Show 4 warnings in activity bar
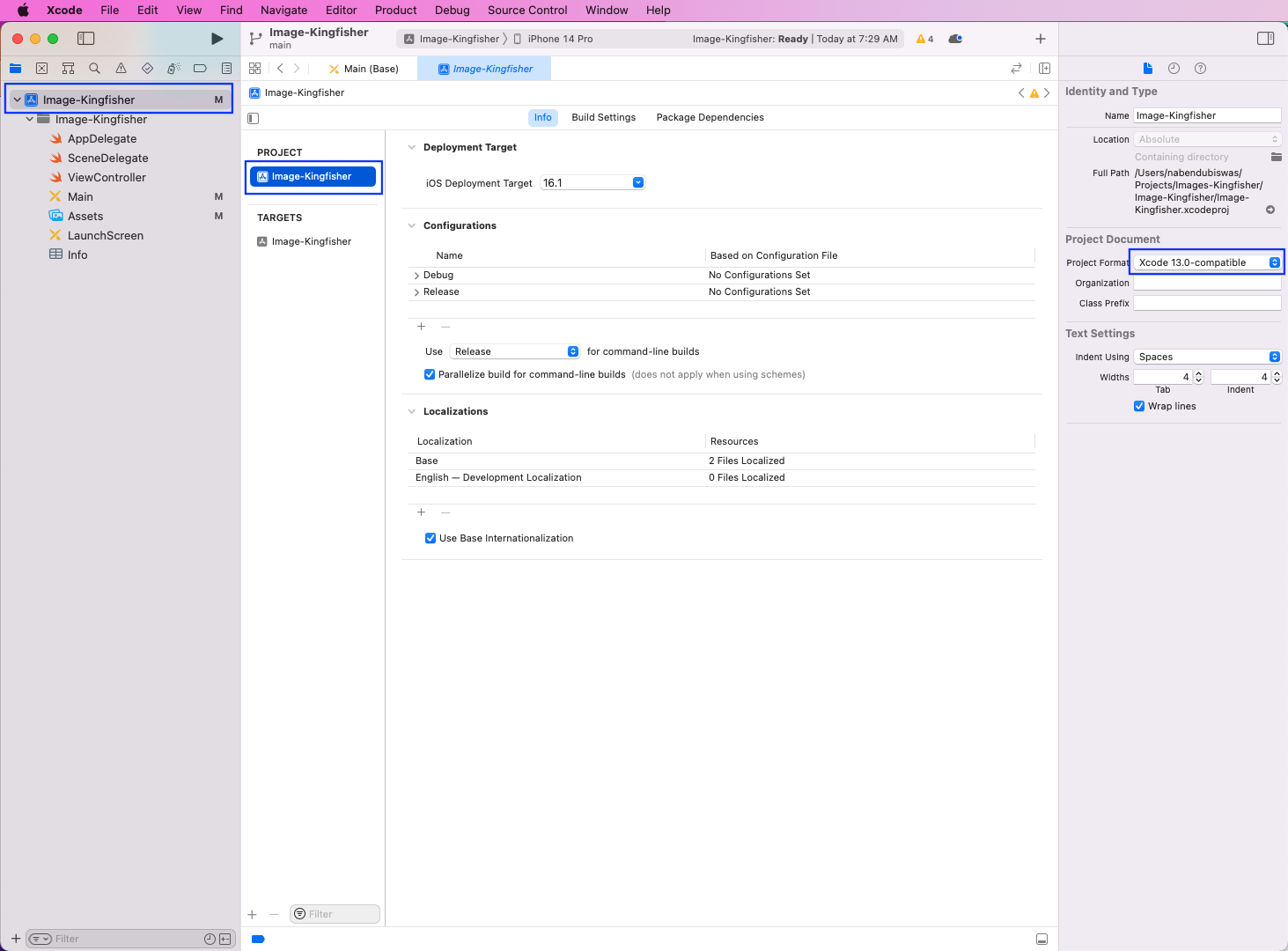Screen dimensions: 1288x951 pos(924,39)
